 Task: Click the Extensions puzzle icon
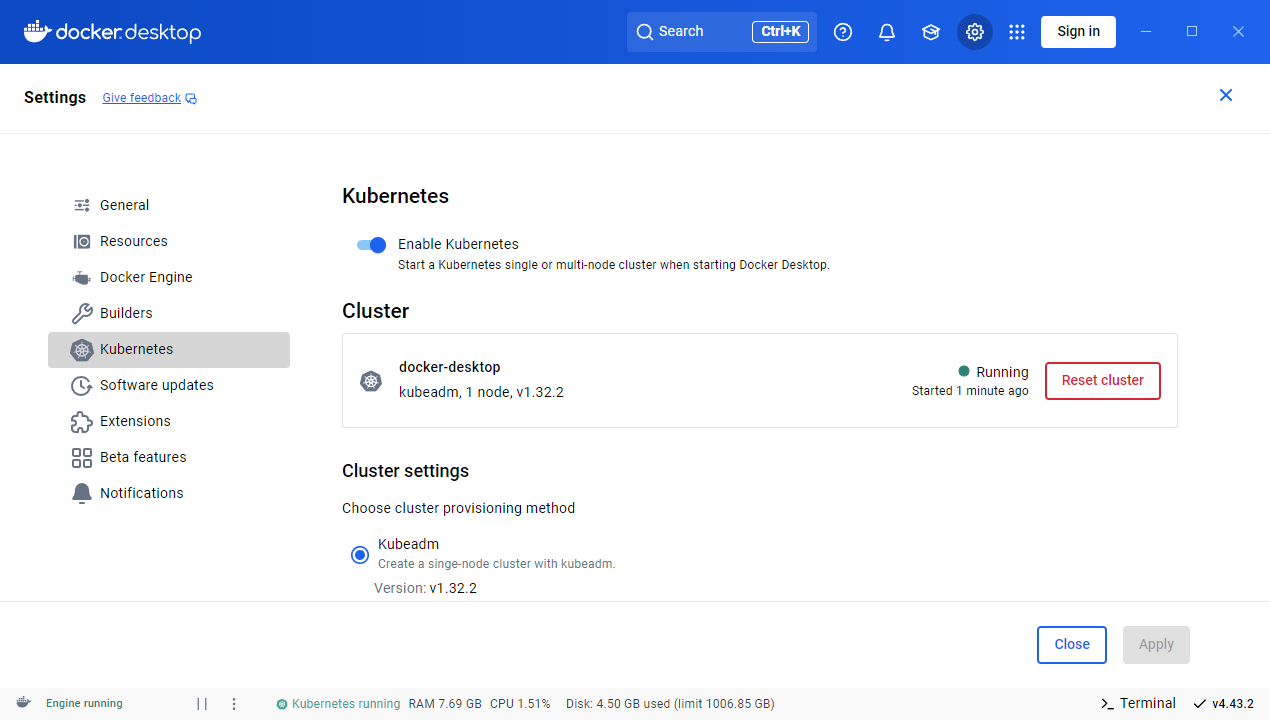[x=82, y=421]
